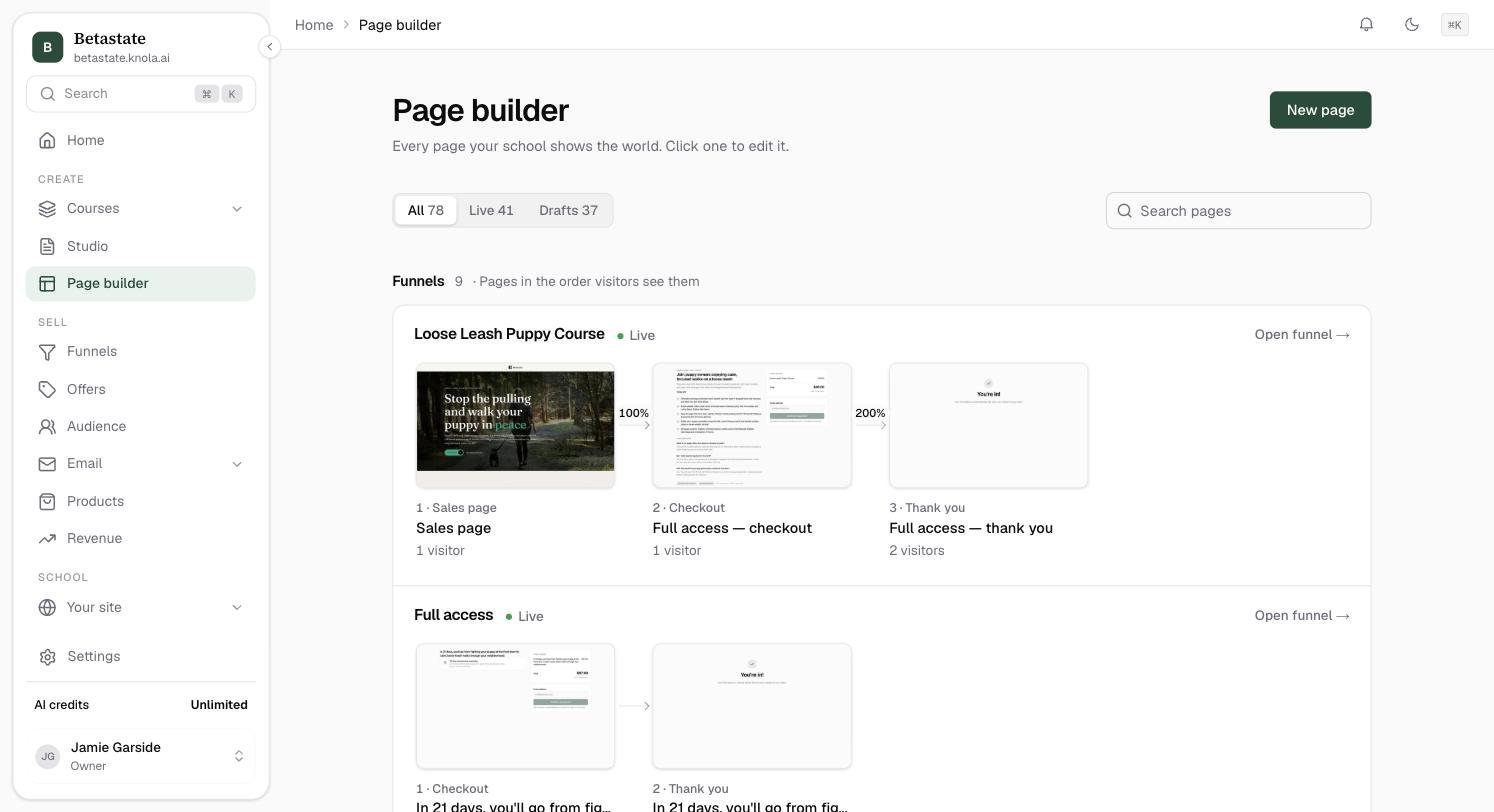Viewport: 1494px width, 812px height.
Task: Click the Betastate logo badge
Action: click(x=47, y=47)
